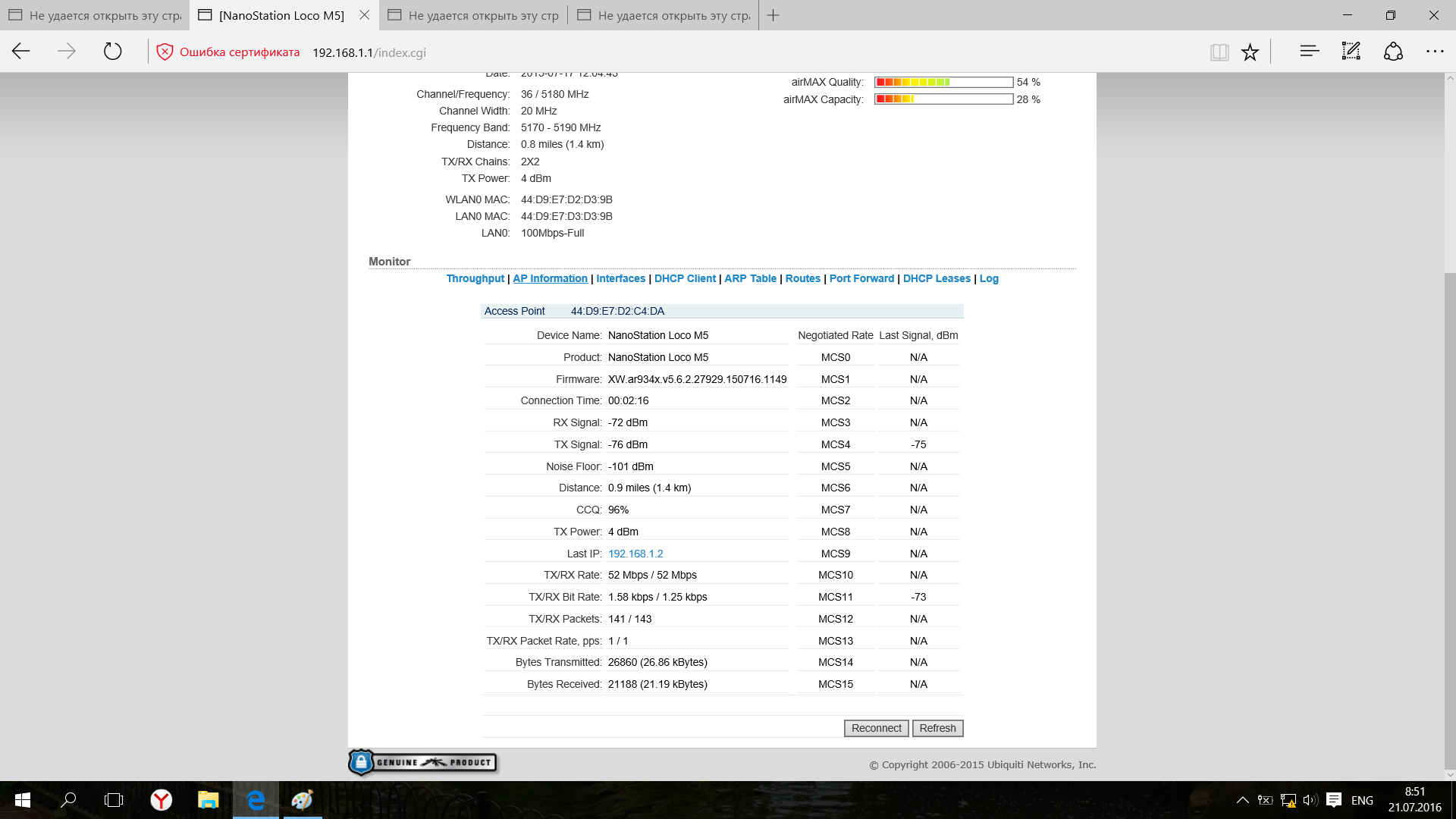1456x819 pixels.
Task: Launch Yandex browser from the taskbar
Action: (161, 800)
